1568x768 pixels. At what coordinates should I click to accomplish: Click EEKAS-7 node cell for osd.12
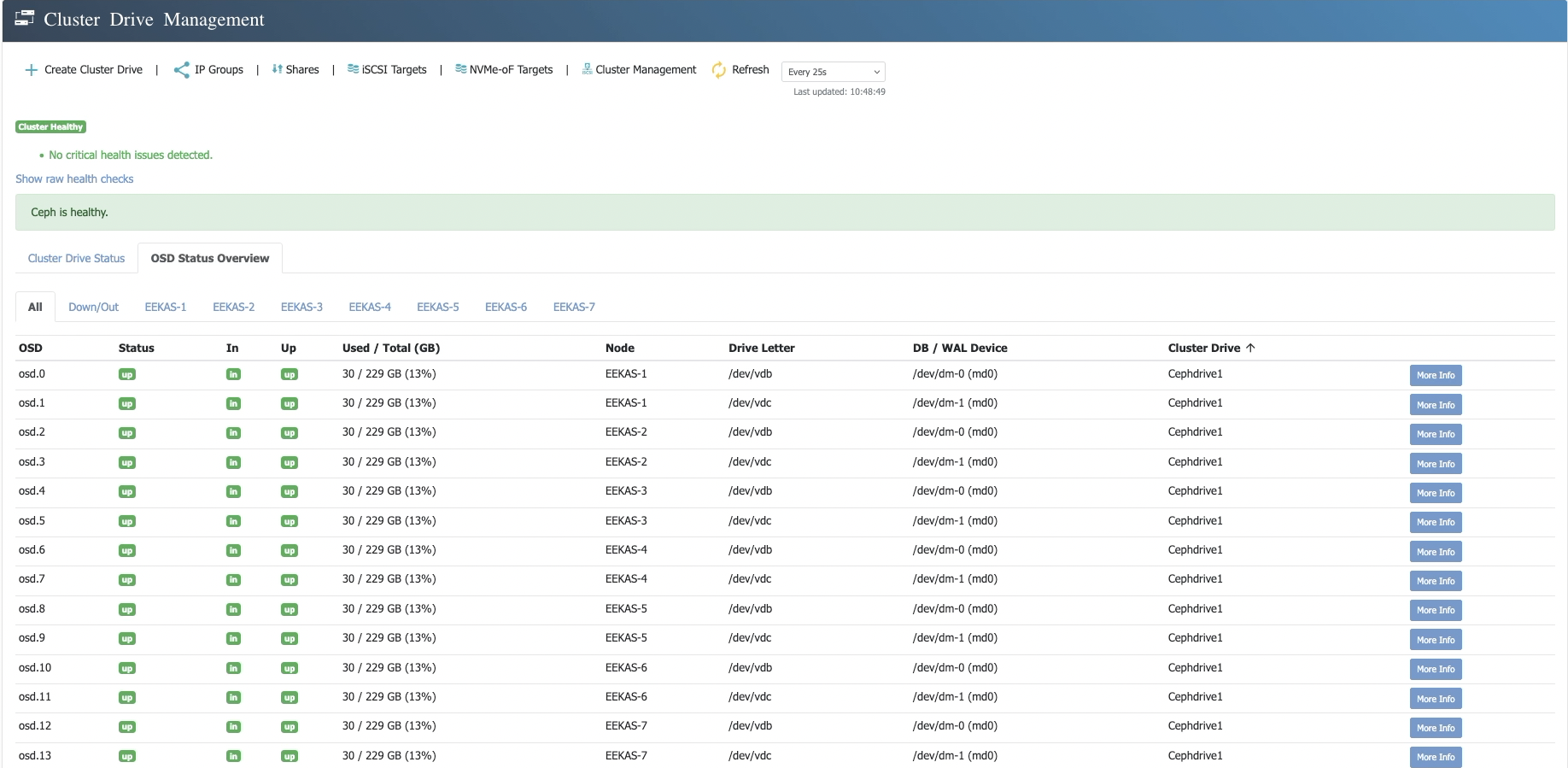point(626,725)
